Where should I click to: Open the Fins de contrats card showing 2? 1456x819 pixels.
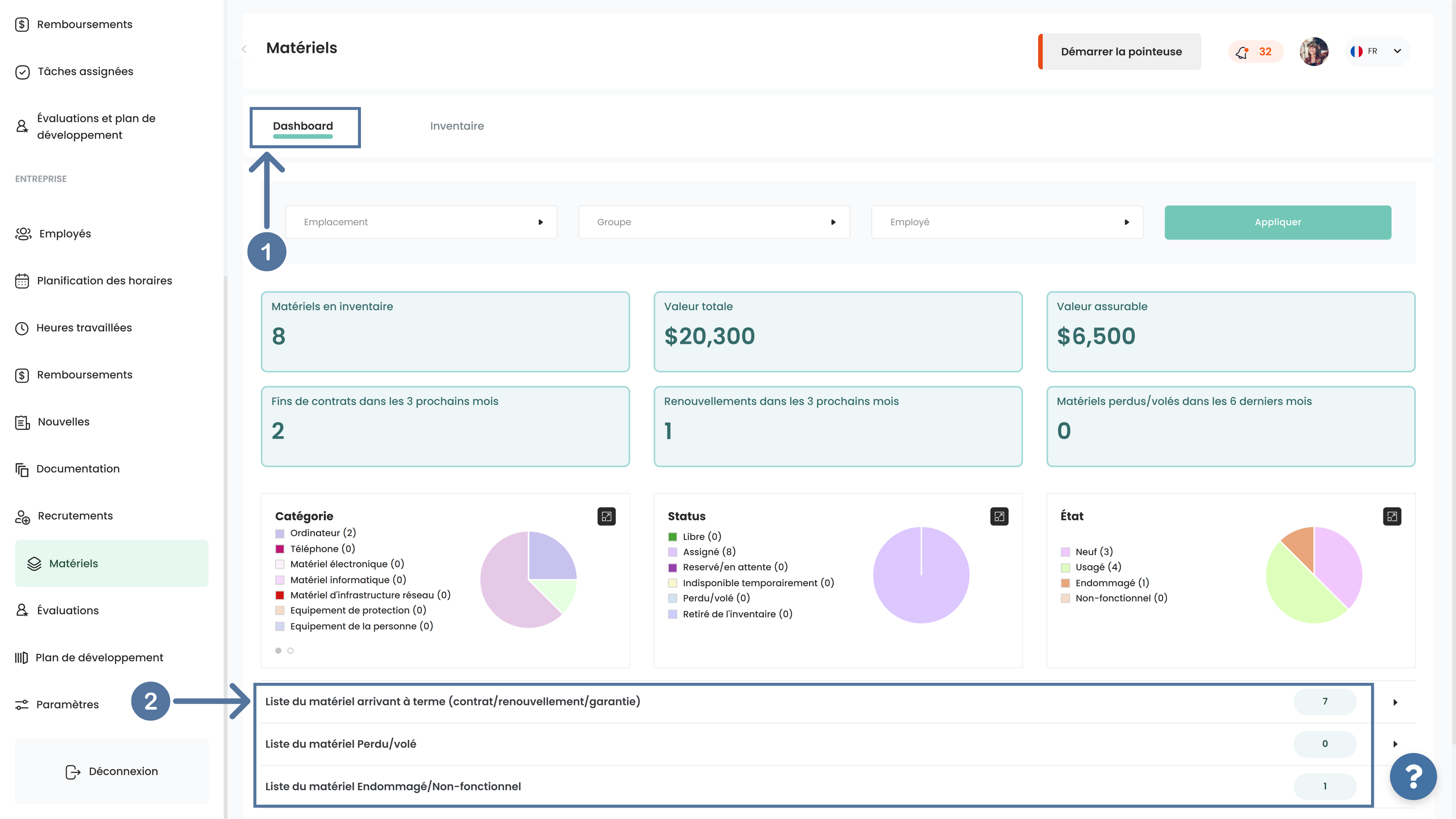tap(445, 427)
